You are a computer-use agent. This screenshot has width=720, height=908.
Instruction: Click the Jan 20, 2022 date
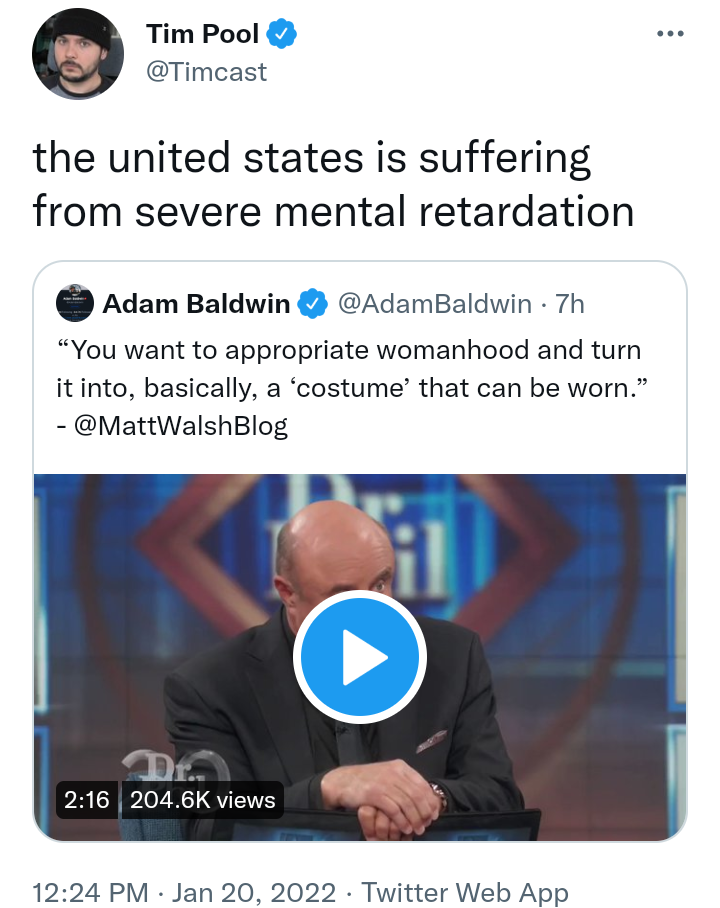[x=254, y=892]
